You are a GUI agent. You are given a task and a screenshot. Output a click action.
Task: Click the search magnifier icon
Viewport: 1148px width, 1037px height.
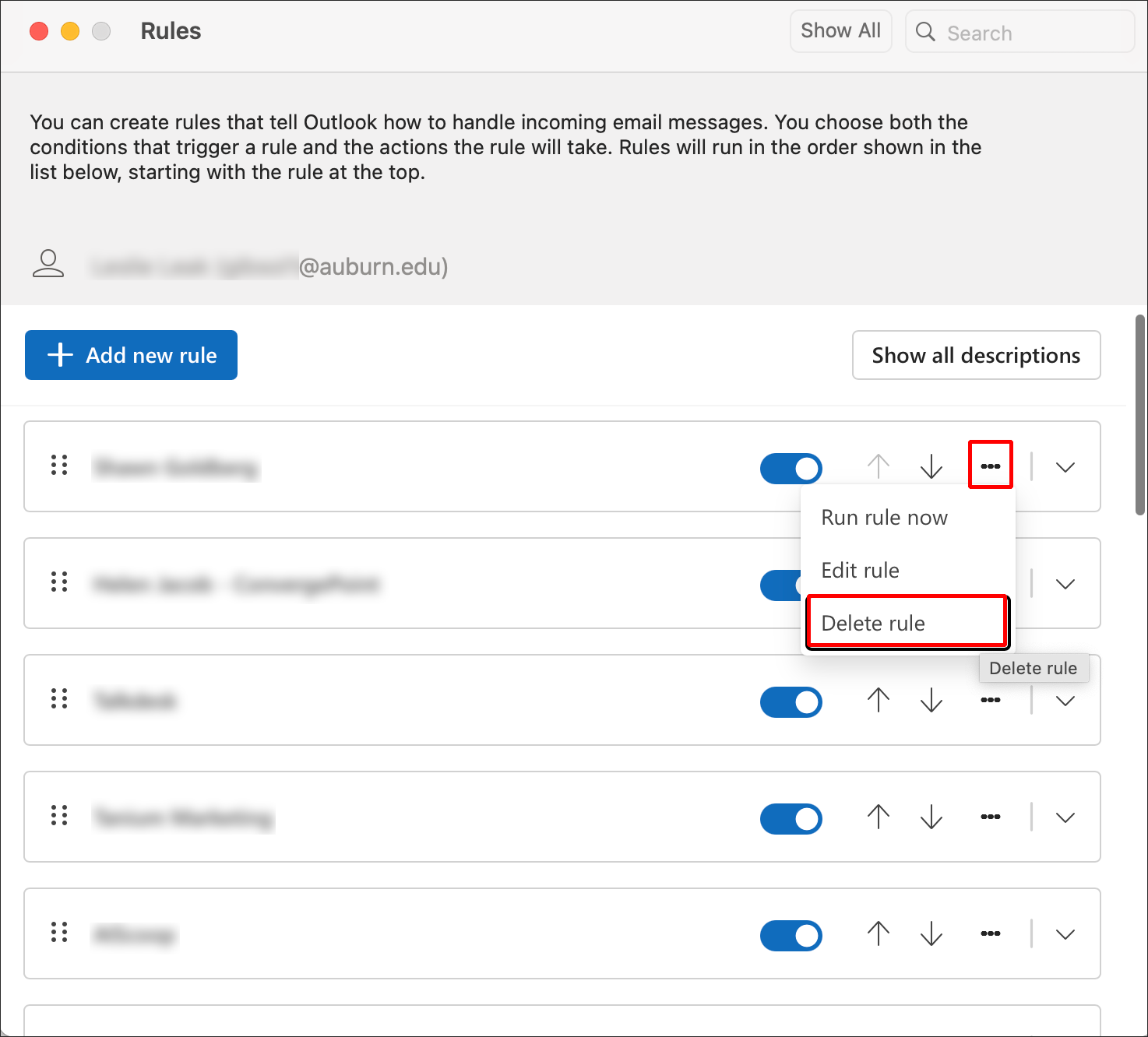(925, 32)
